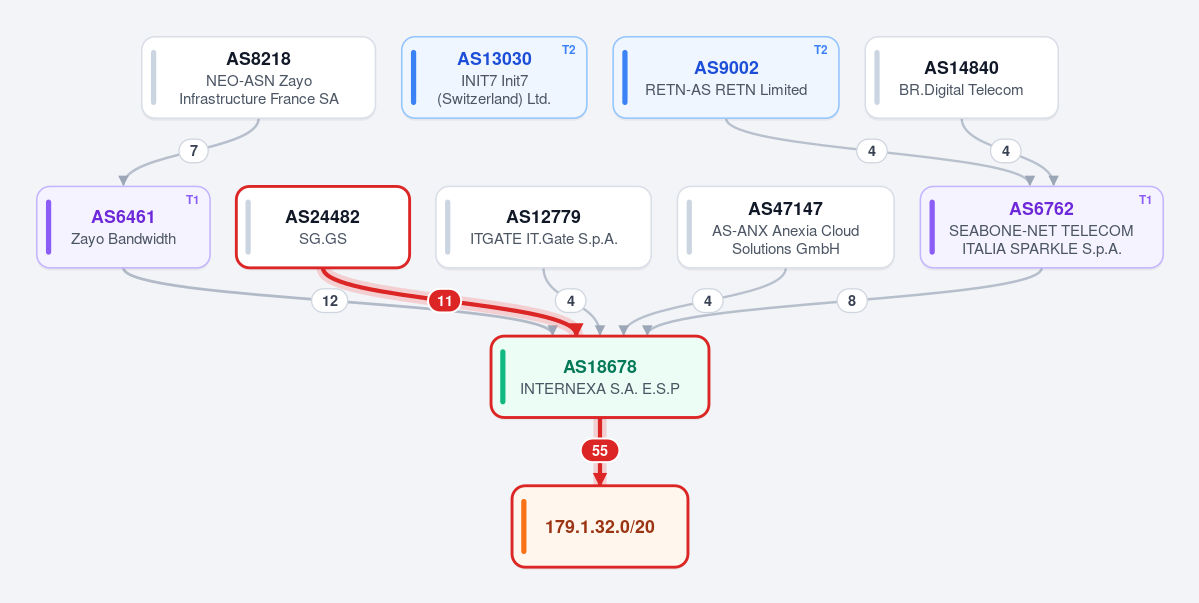Select the AS6762 SEABONE-NET node
The image size is (1199, 603).
(1041, 227)
